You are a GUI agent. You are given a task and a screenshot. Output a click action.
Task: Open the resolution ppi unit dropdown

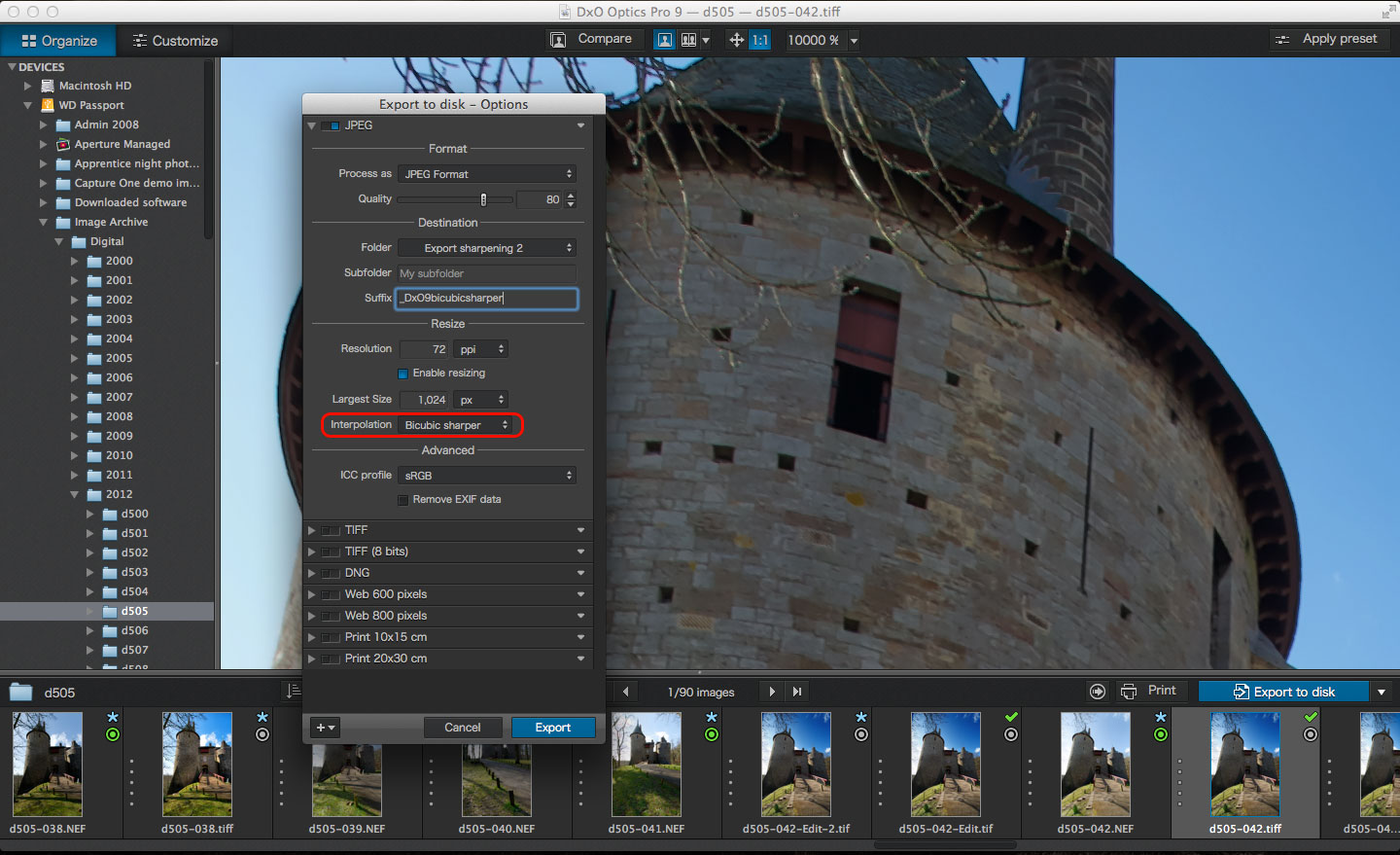(480, 349)
